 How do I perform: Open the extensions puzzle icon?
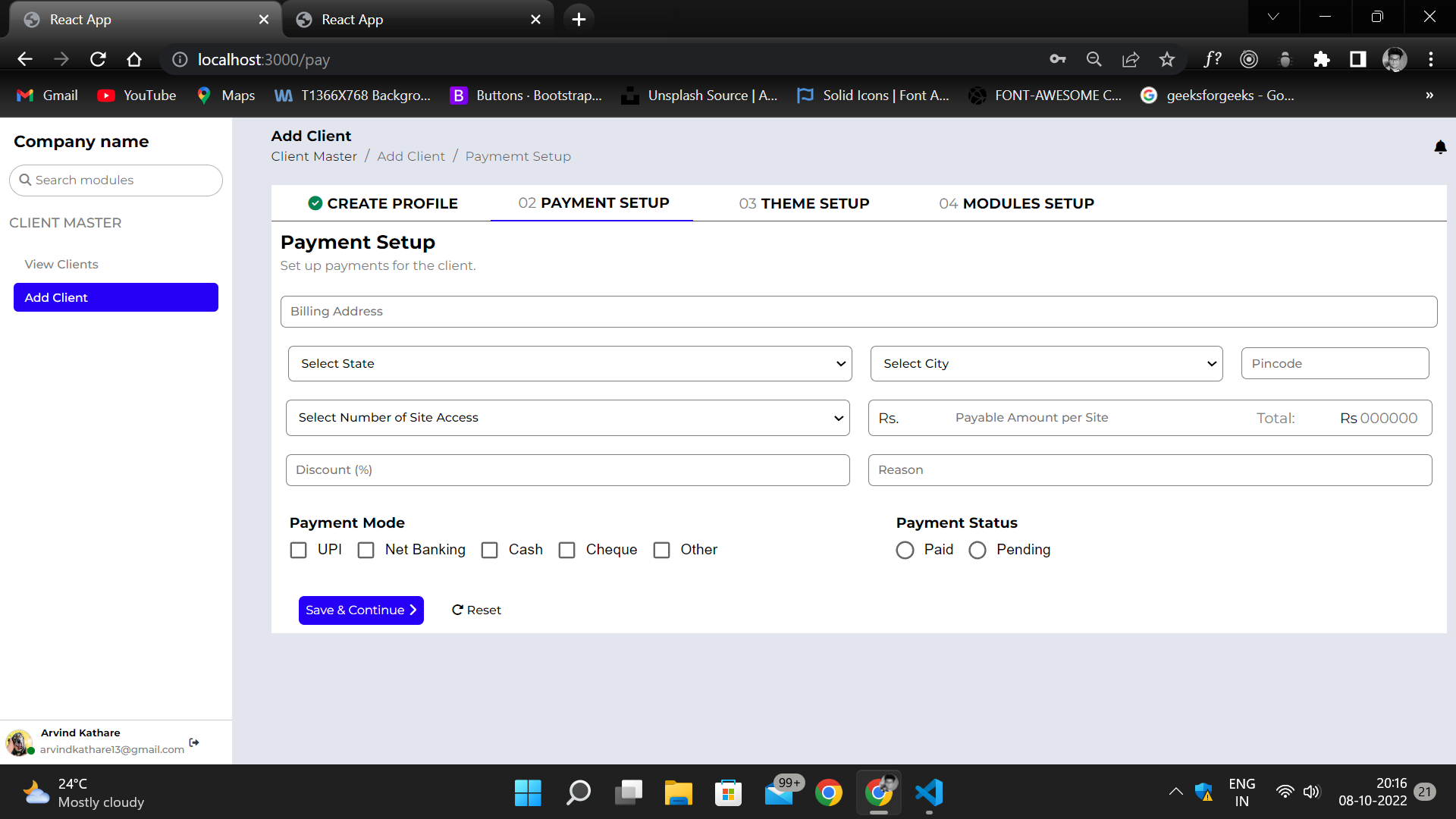[1322, 59]
